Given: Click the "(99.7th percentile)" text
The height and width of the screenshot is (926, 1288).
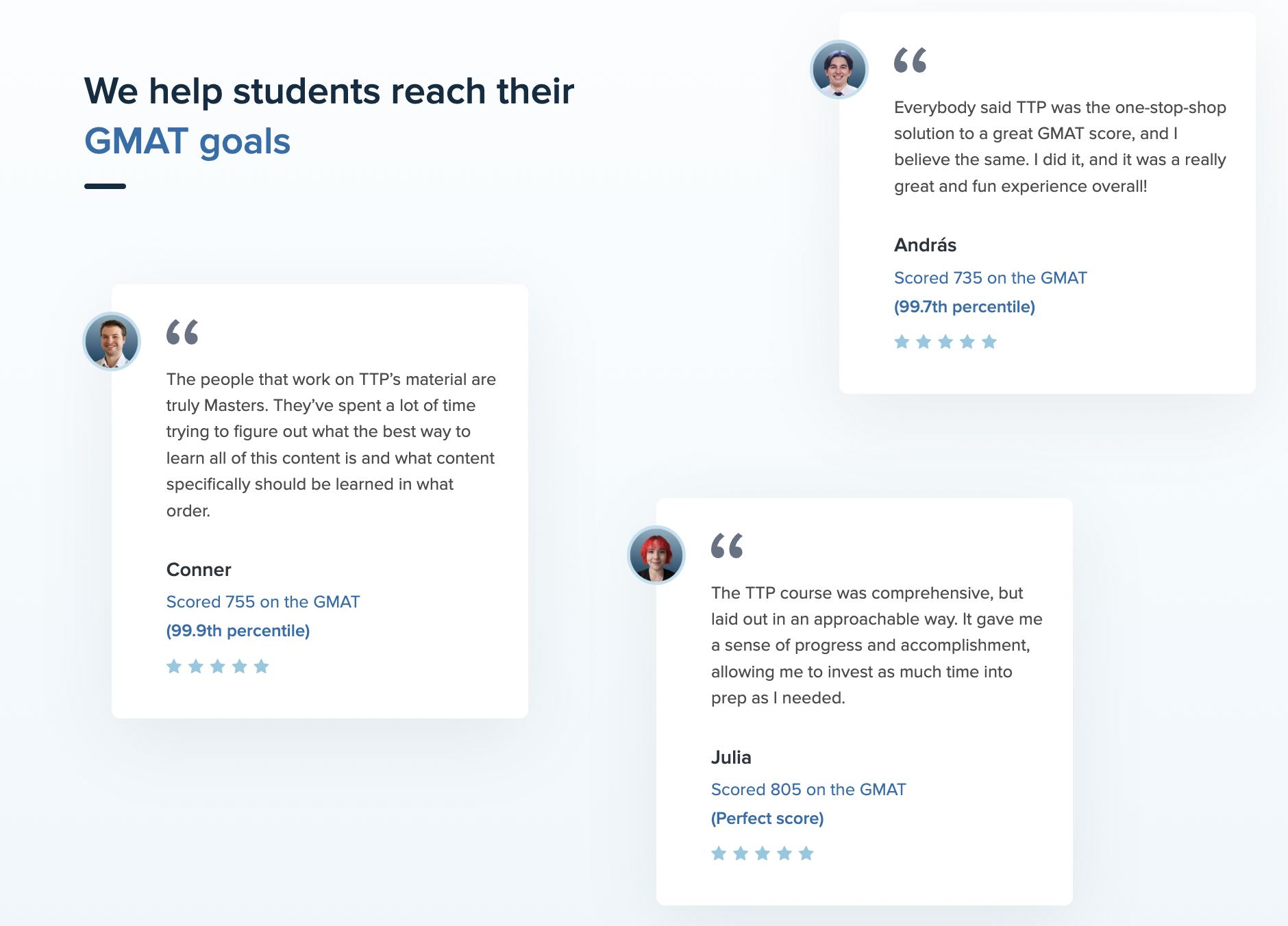Looking at the screenshot, I should click(964, 307).
